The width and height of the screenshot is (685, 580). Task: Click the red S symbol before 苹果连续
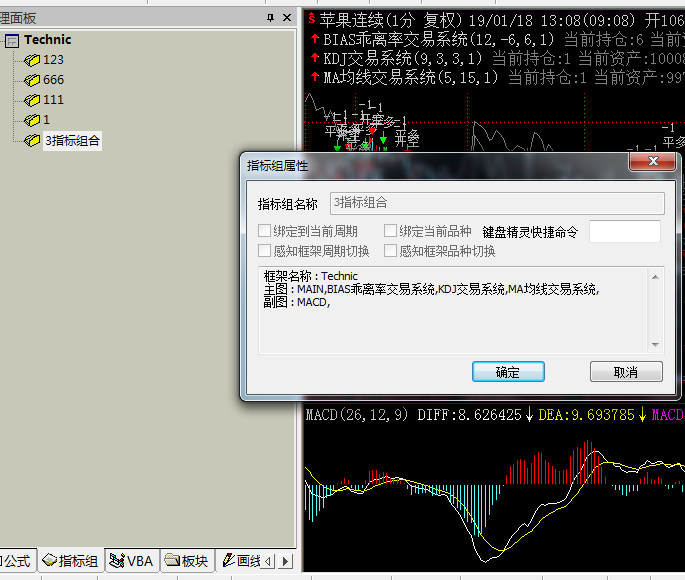point(311,19)
